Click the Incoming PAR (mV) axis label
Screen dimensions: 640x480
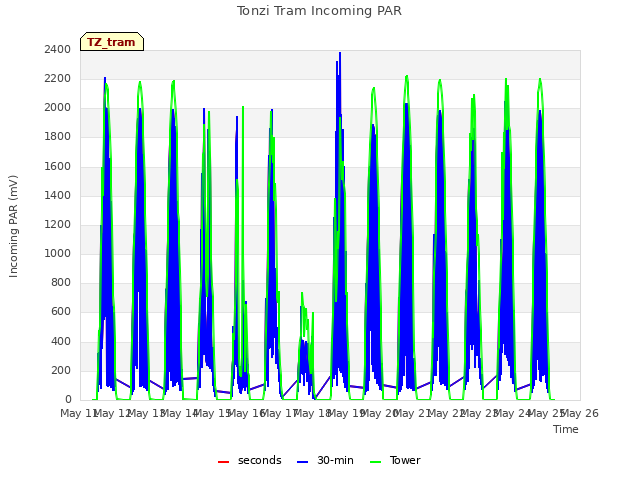(13, 226)
